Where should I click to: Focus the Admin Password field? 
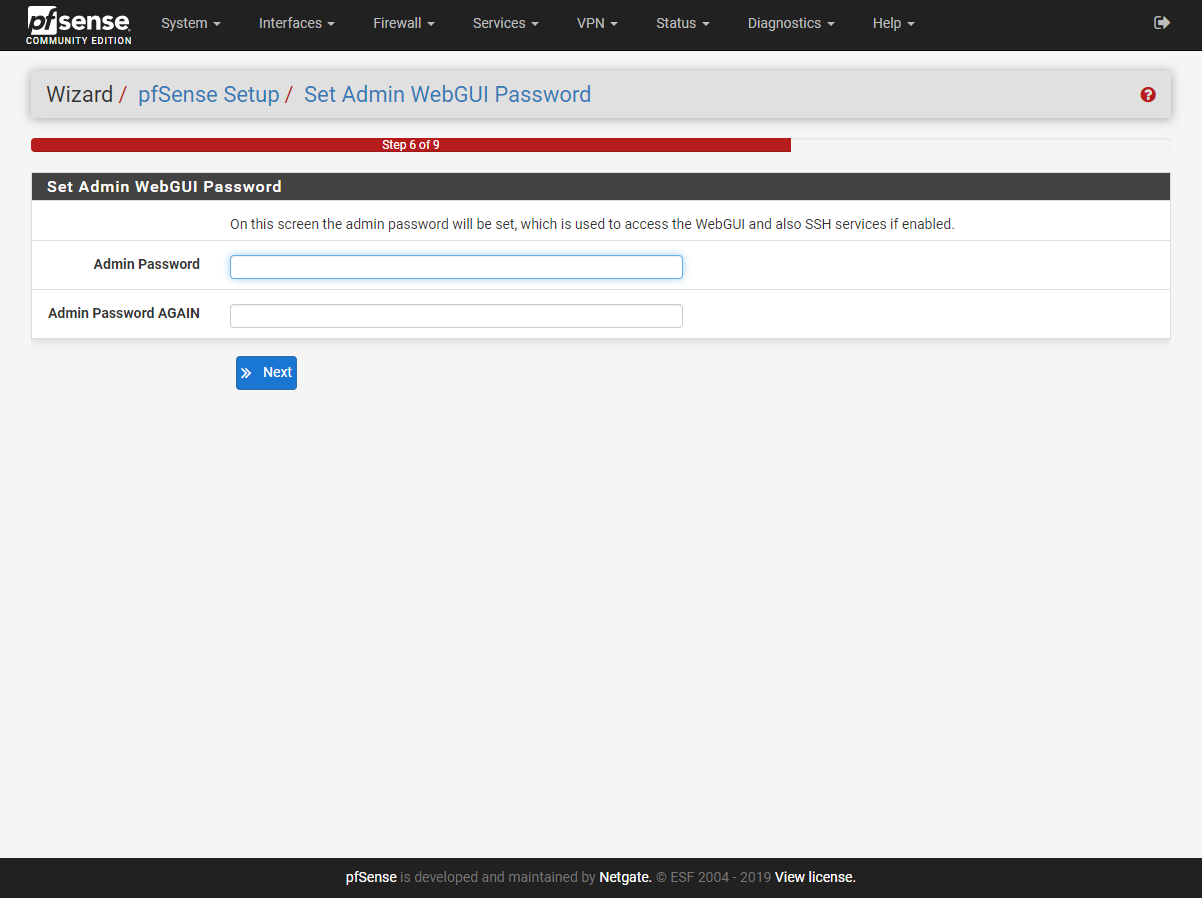[x=456, y=267]
